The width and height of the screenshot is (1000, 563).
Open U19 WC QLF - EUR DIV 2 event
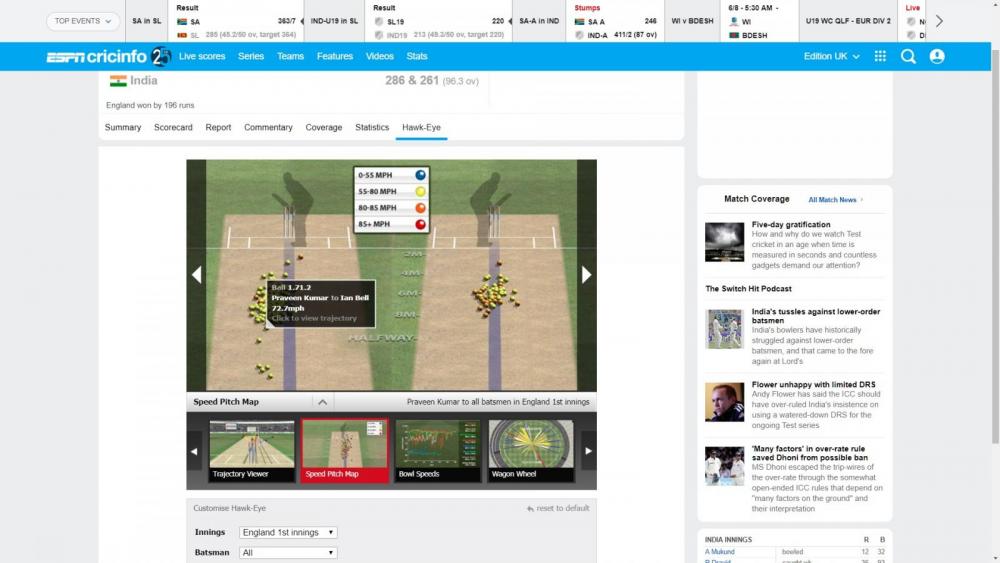(848, 21)
